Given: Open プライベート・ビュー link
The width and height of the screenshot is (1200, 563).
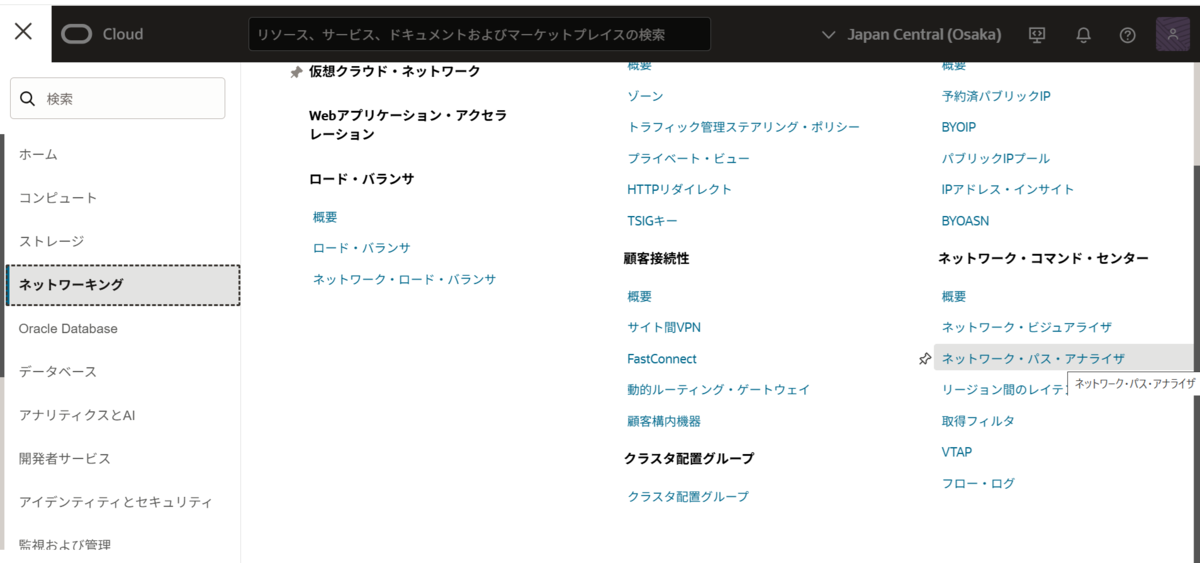Looking at the screenshot, I should 688,158.
